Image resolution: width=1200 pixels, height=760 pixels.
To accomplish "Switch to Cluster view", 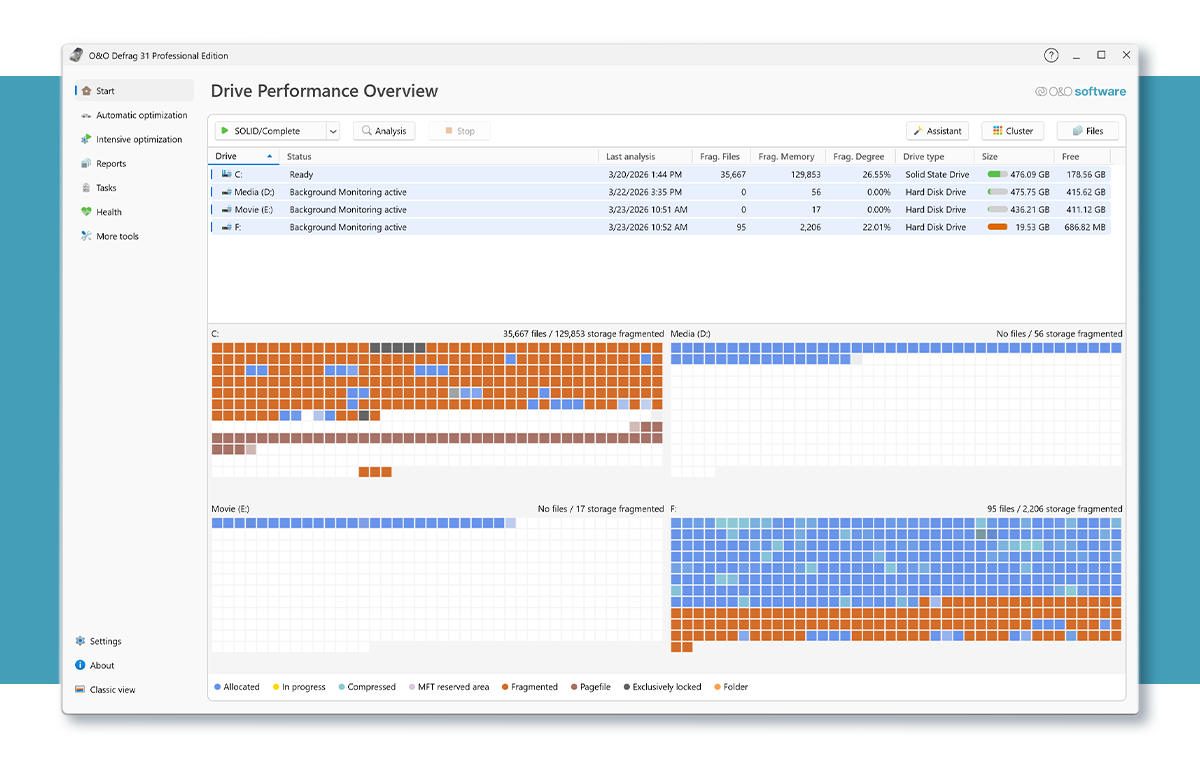I will [1013, 131].
